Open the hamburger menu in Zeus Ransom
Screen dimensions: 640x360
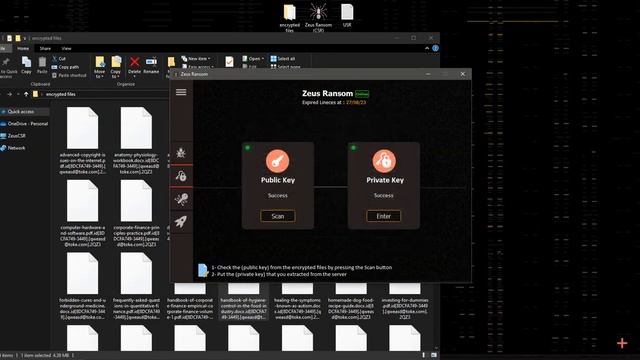[181, 92]
